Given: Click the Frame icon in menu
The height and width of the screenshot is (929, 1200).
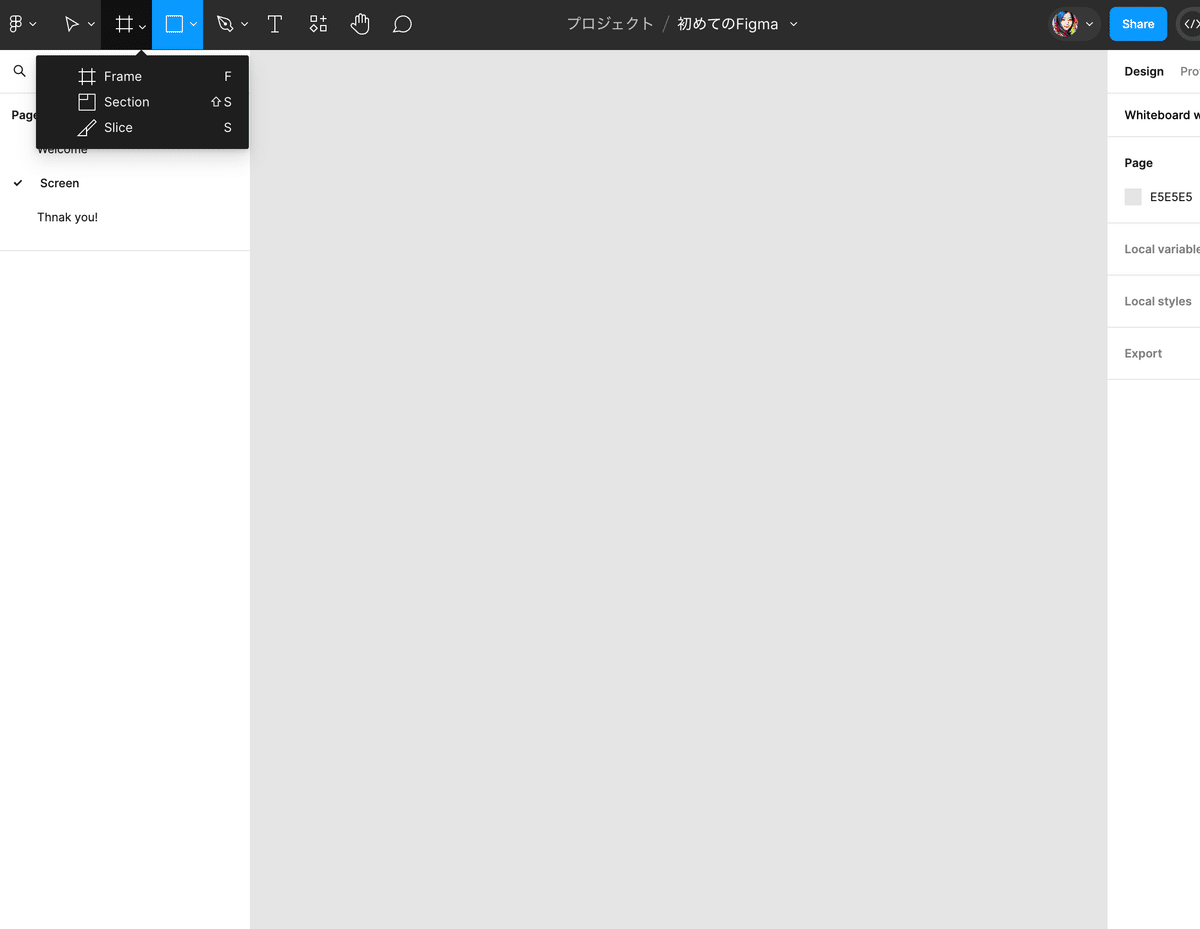Looking at the screenshot, I should tap(87, 76).
